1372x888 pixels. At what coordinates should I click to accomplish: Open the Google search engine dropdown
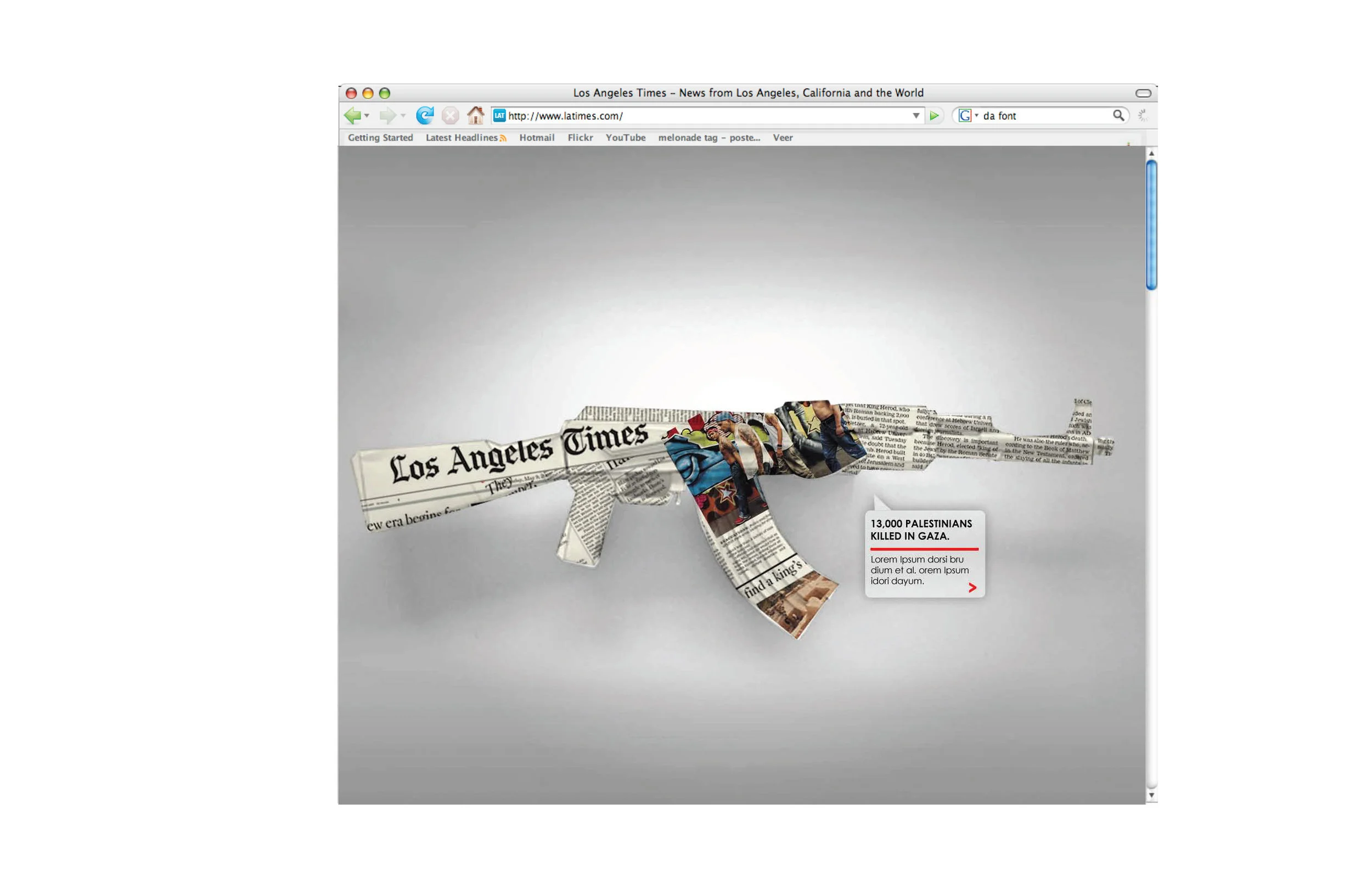coord(976,116)
